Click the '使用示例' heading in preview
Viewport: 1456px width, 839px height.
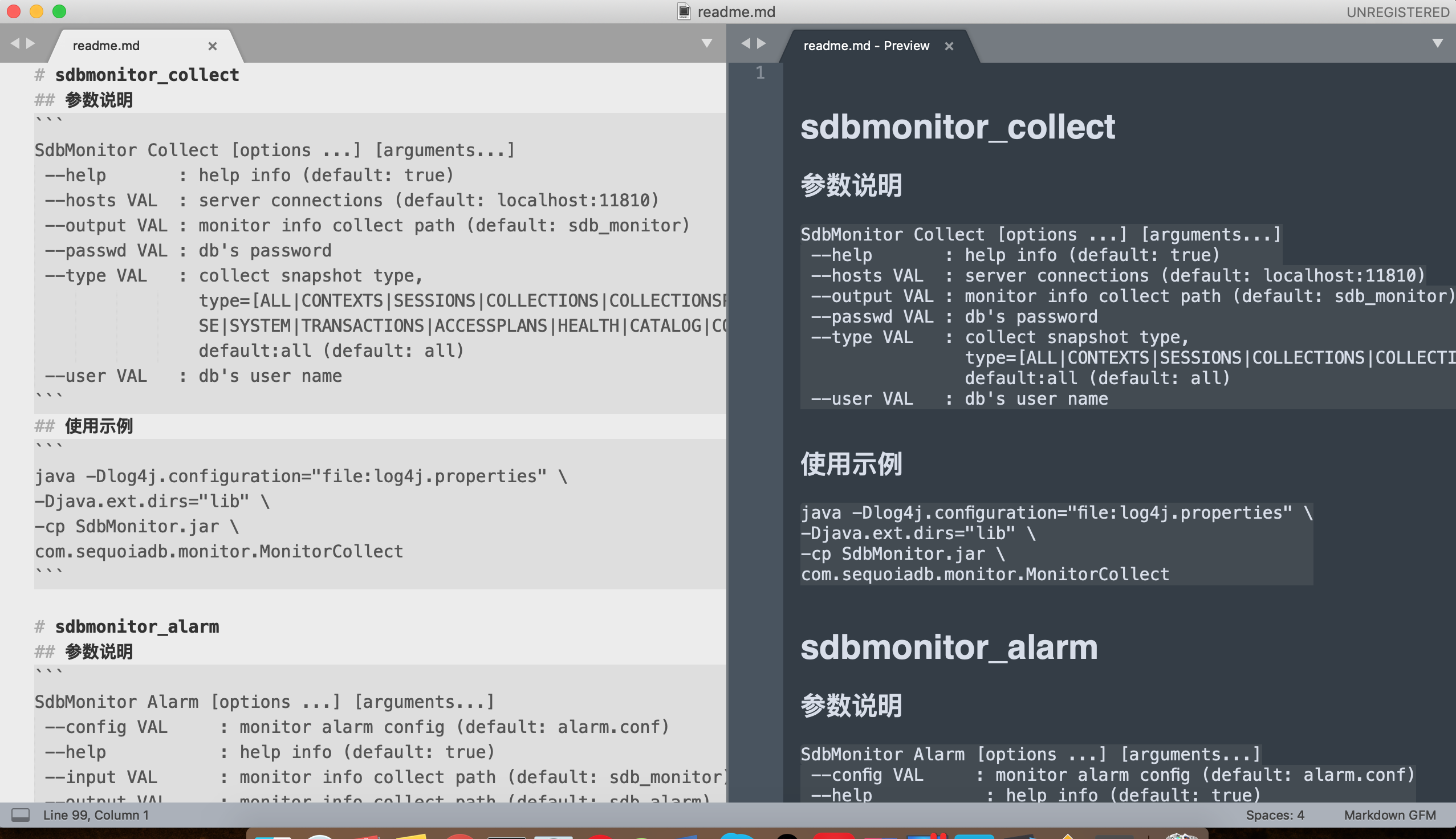(851, 464)
